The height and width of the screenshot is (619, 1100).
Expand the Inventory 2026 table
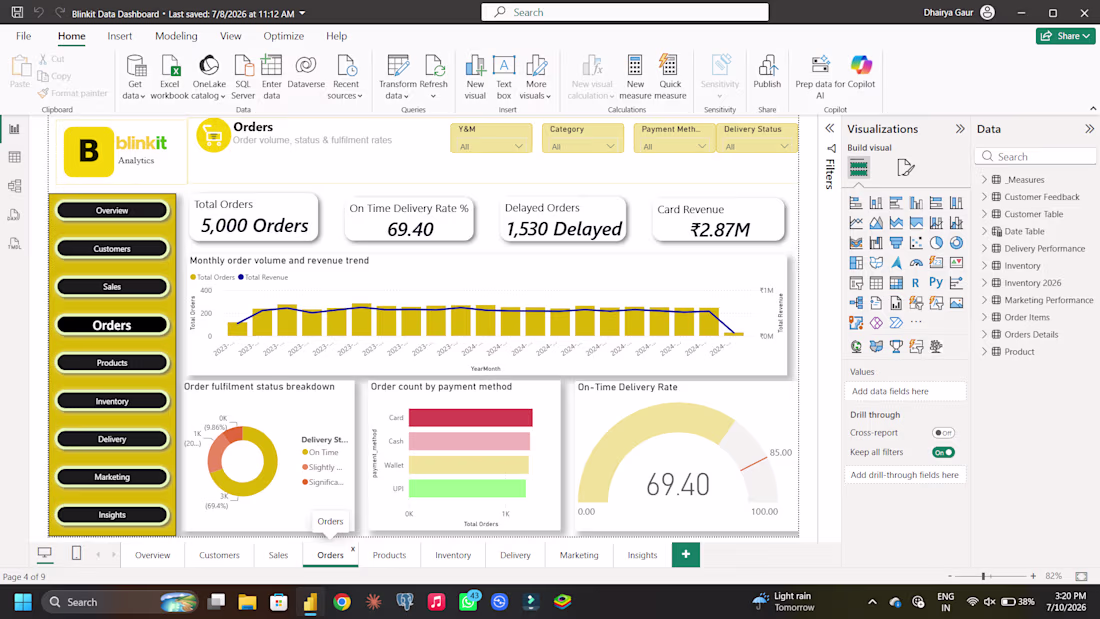click(x=984, y=283)
